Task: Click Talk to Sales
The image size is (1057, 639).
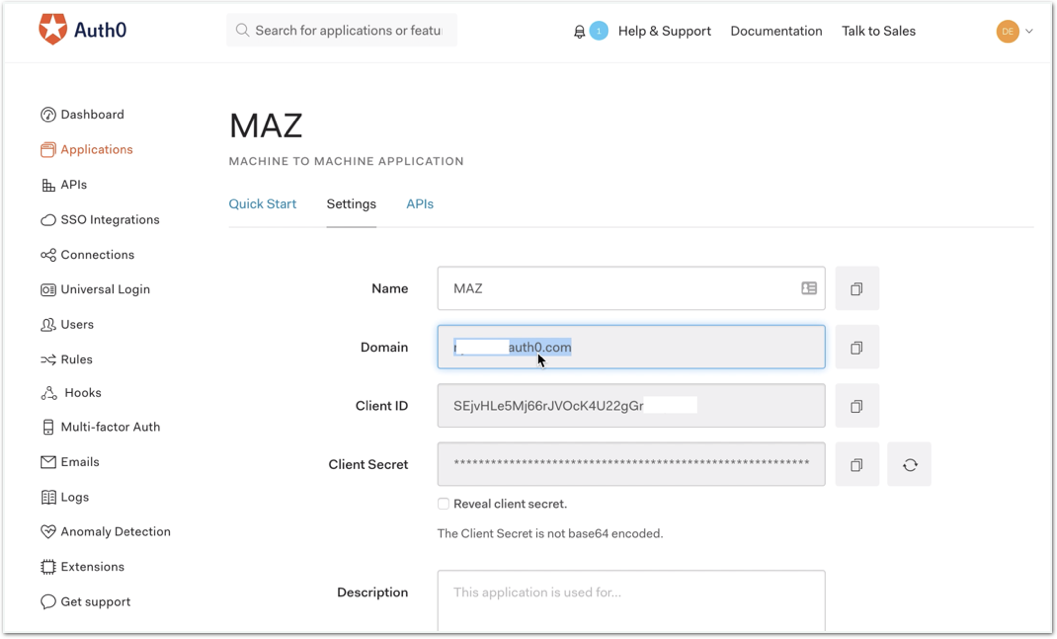Action: click(878, 31)
